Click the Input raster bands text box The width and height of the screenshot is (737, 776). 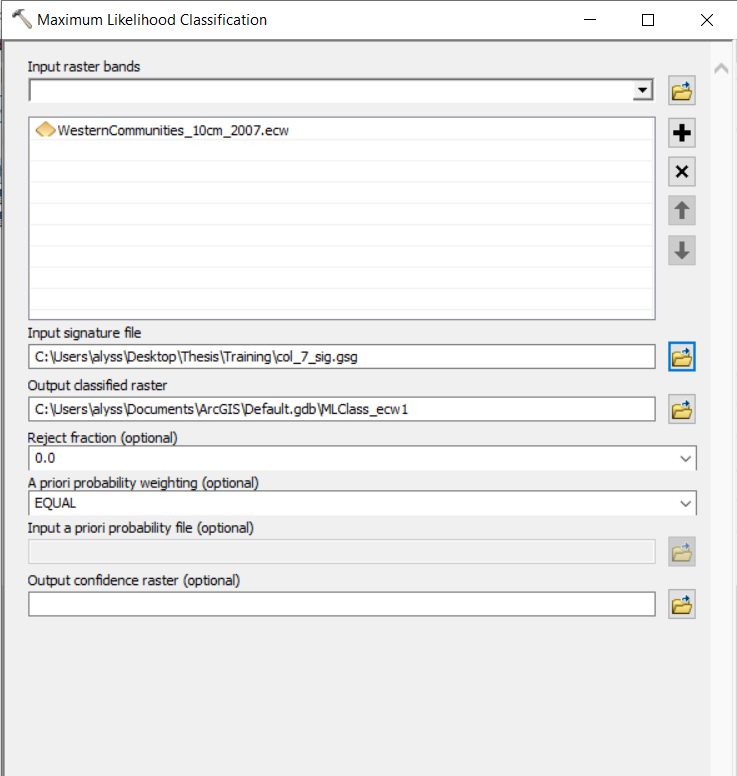point(330,92)
